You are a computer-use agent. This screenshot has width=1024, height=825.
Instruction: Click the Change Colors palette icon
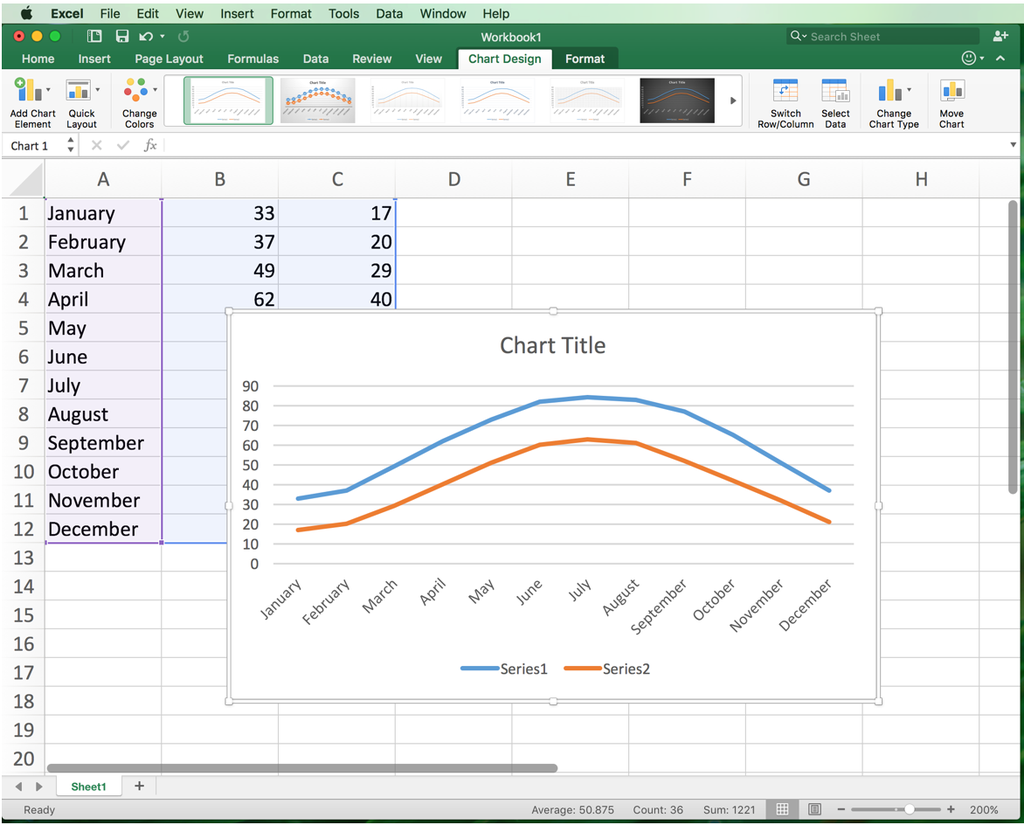[136, 89]
